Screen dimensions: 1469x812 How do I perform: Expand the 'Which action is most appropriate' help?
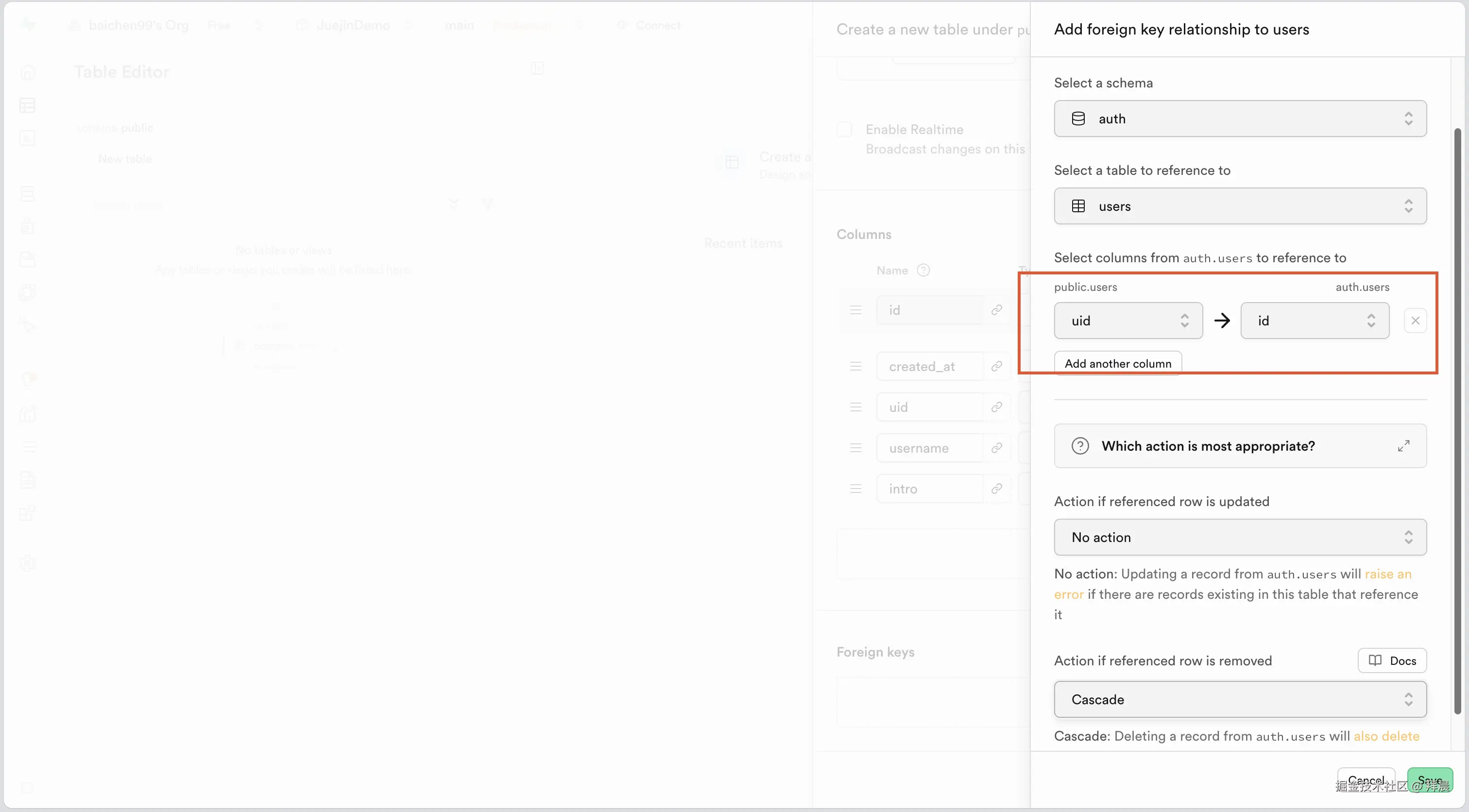(1403, 446)
